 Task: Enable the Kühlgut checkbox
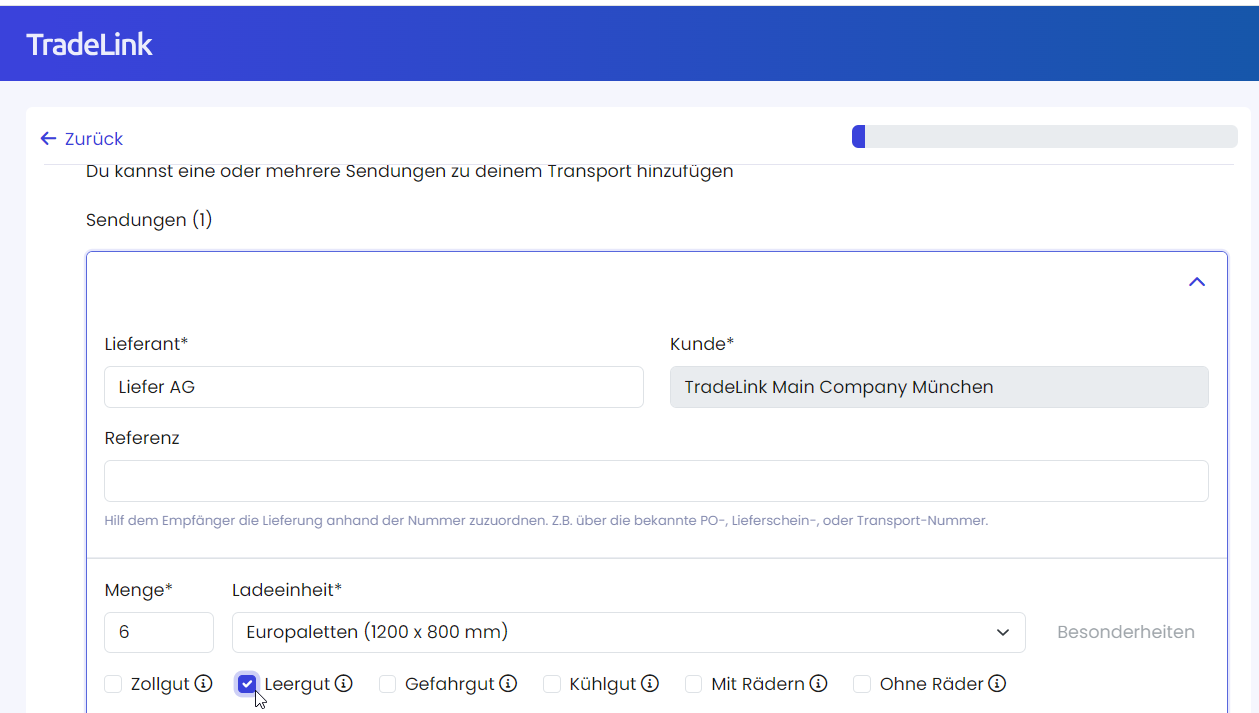[x=552, y=684]
